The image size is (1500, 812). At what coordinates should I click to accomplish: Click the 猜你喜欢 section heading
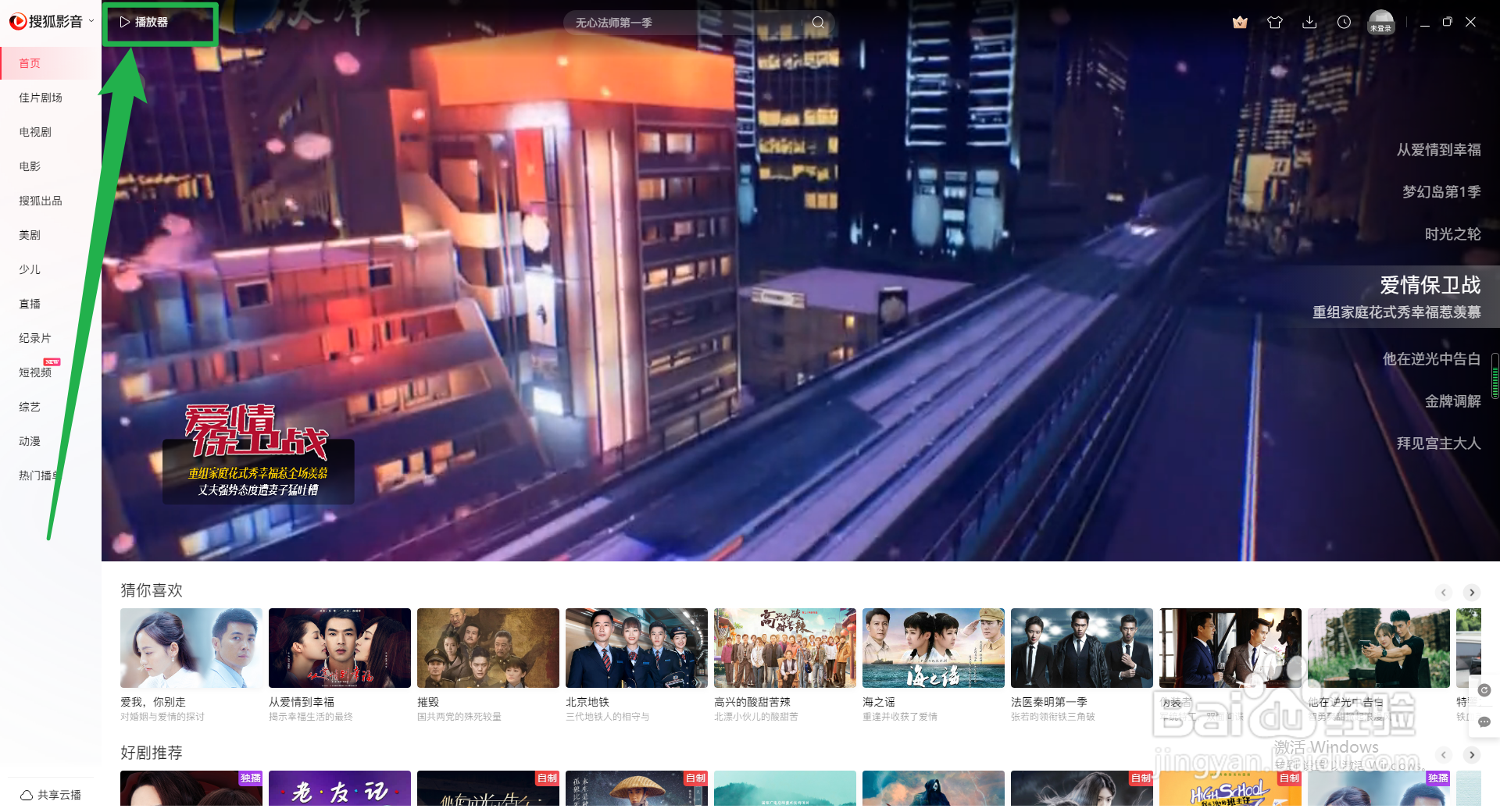(152, 590)
